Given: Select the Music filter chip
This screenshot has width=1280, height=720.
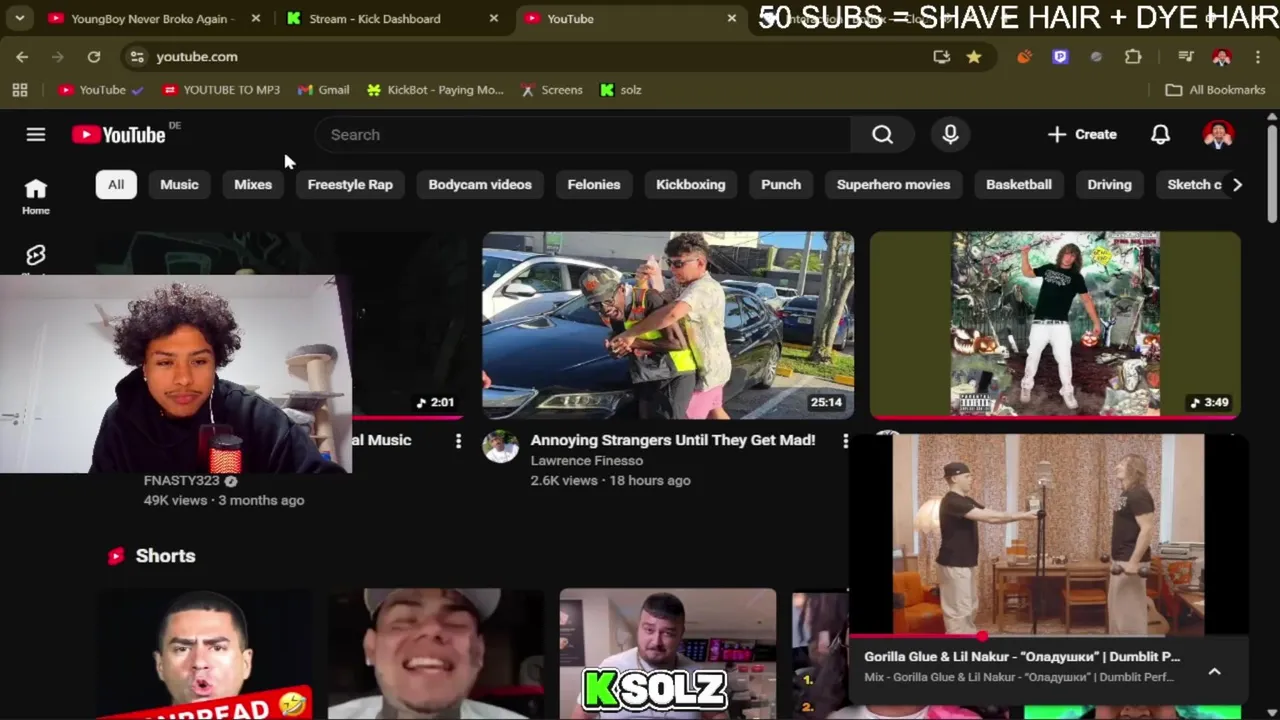Looking at the screenshot, I should click(x=179, y=184).
